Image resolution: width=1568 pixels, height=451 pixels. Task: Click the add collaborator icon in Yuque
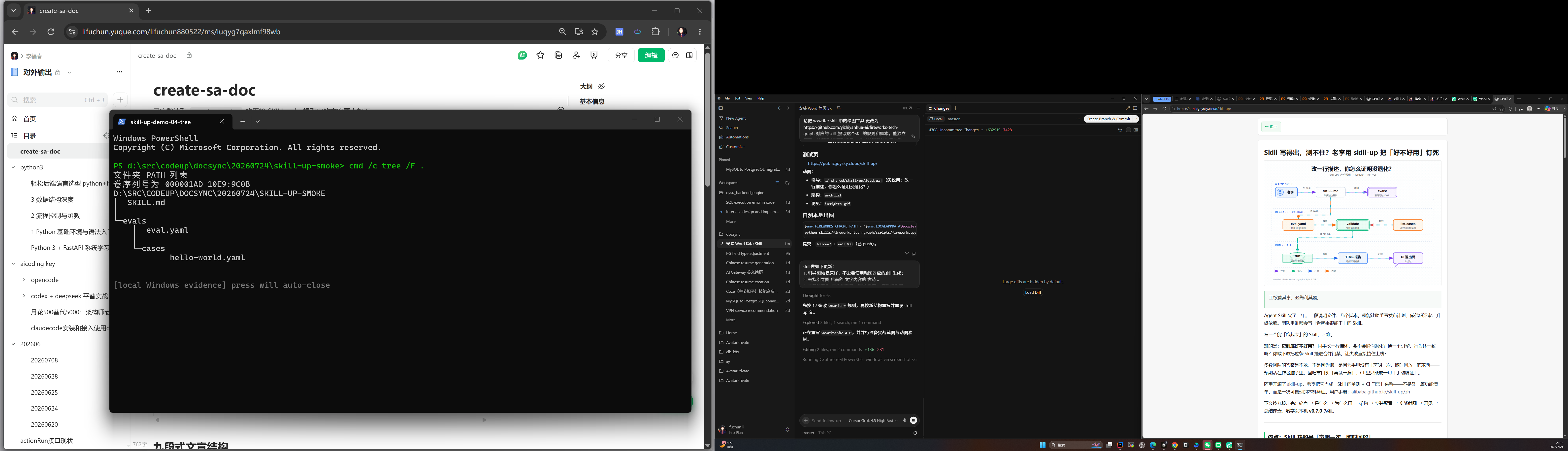tap(576, 55)
